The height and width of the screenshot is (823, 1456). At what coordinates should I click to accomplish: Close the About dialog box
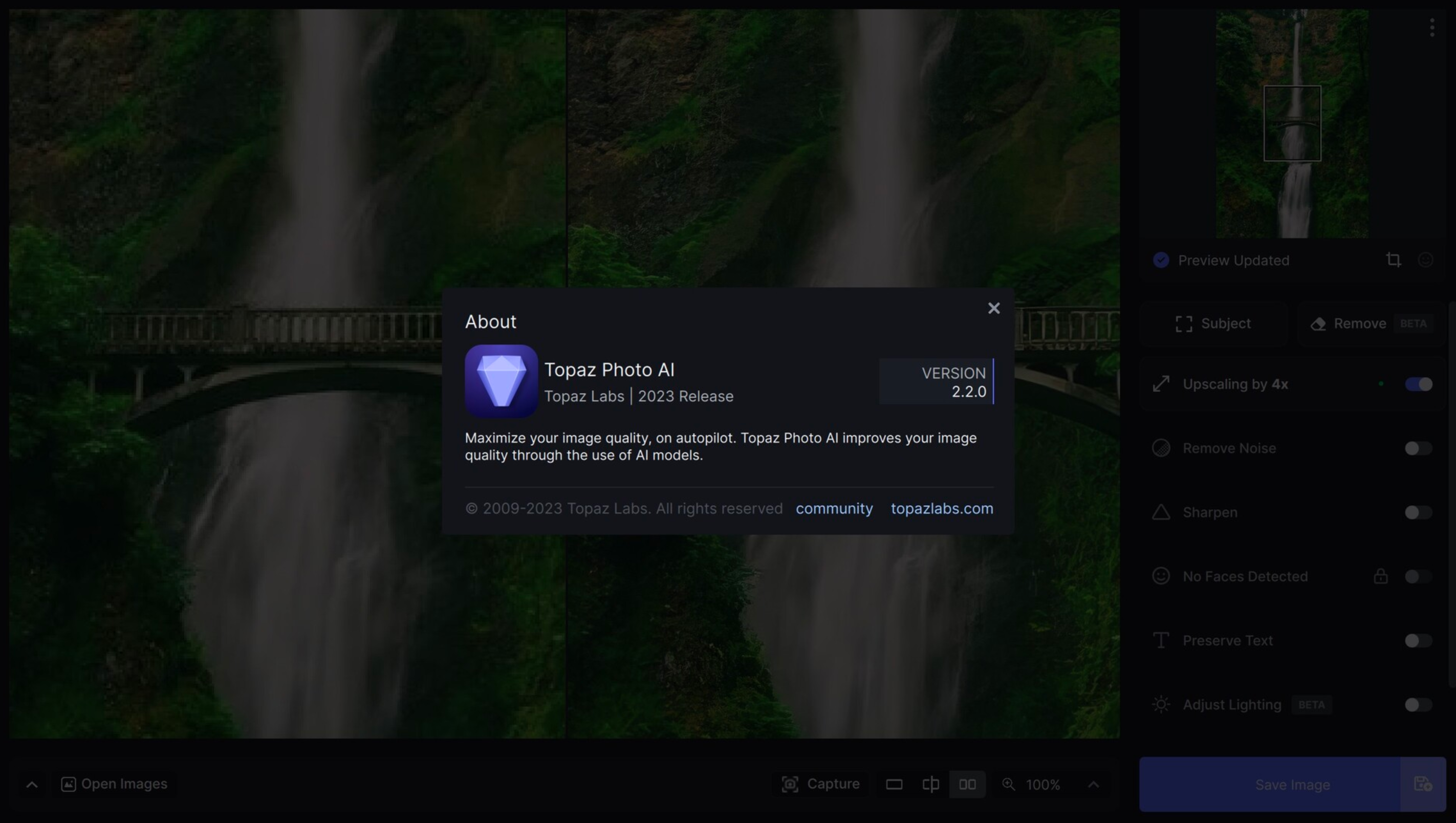click(993, 308)
